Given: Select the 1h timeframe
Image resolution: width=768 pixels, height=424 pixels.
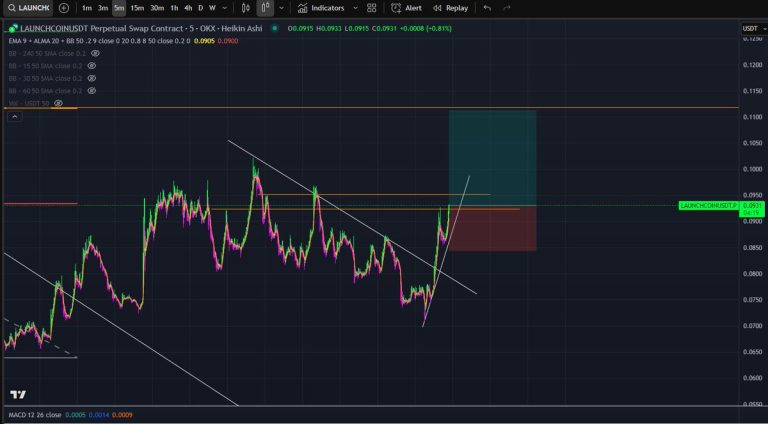Looking at the screenshot, I should click(174, 8).
